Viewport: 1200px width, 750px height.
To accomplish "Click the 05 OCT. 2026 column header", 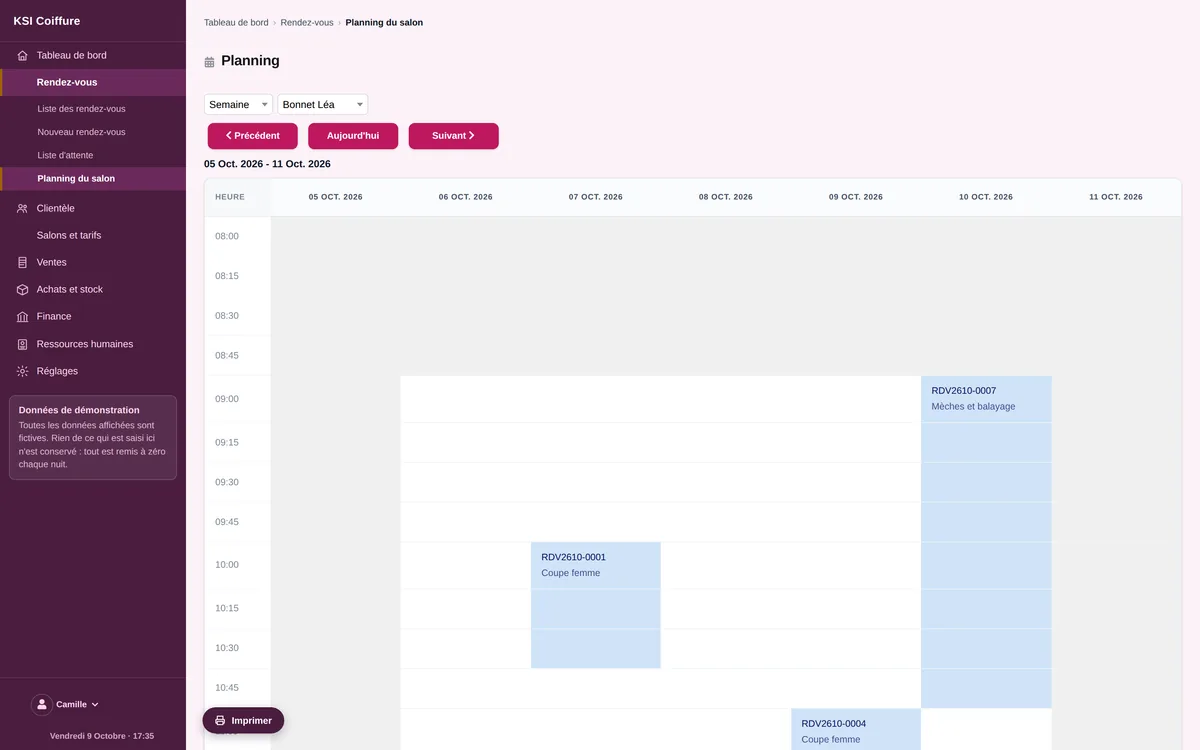I will tap(336, 197).
